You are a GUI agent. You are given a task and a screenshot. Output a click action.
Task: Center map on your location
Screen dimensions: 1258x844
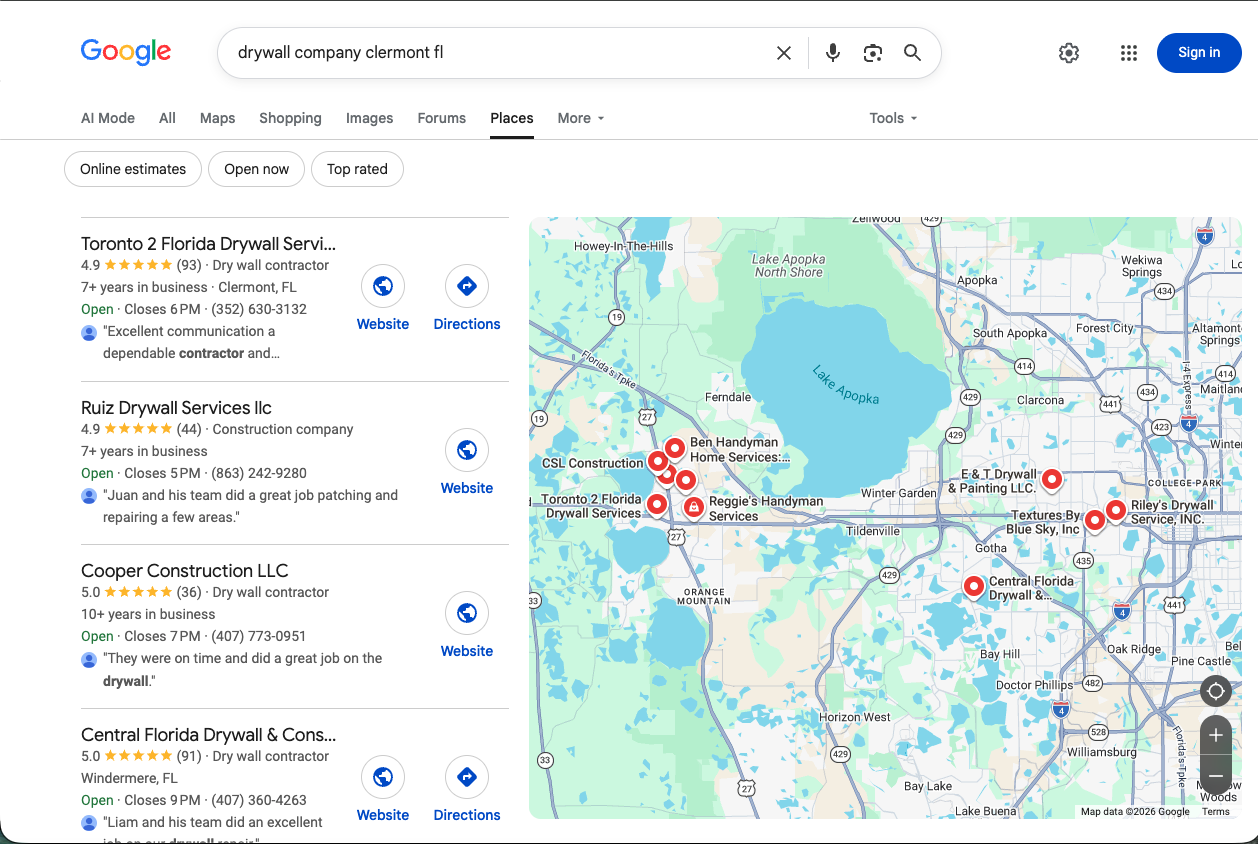[x=1216, y=691]
